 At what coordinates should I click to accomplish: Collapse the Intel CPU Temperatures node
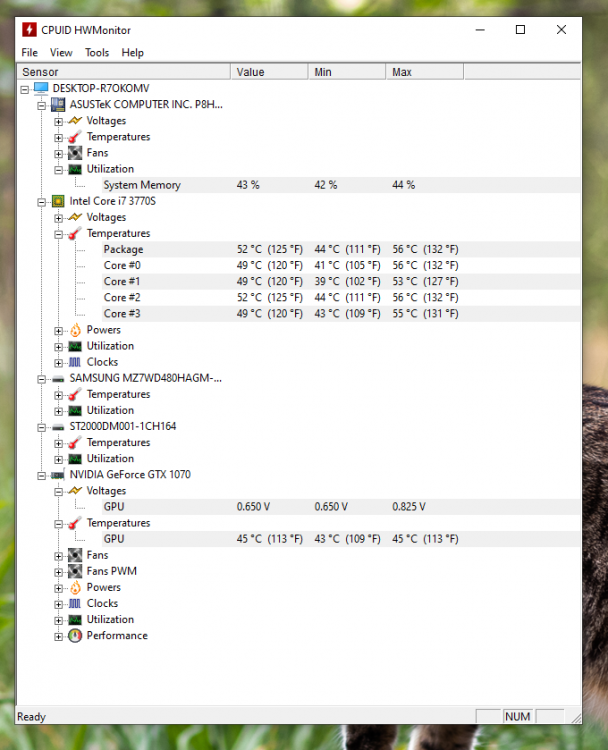click(x=58, y=234)
